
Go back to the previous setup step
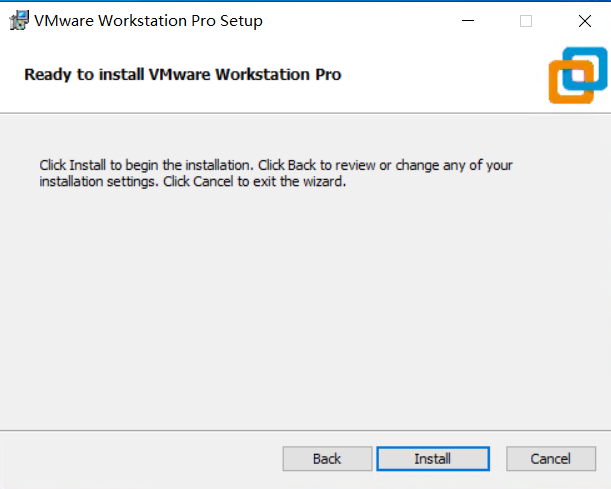point(327,459)
